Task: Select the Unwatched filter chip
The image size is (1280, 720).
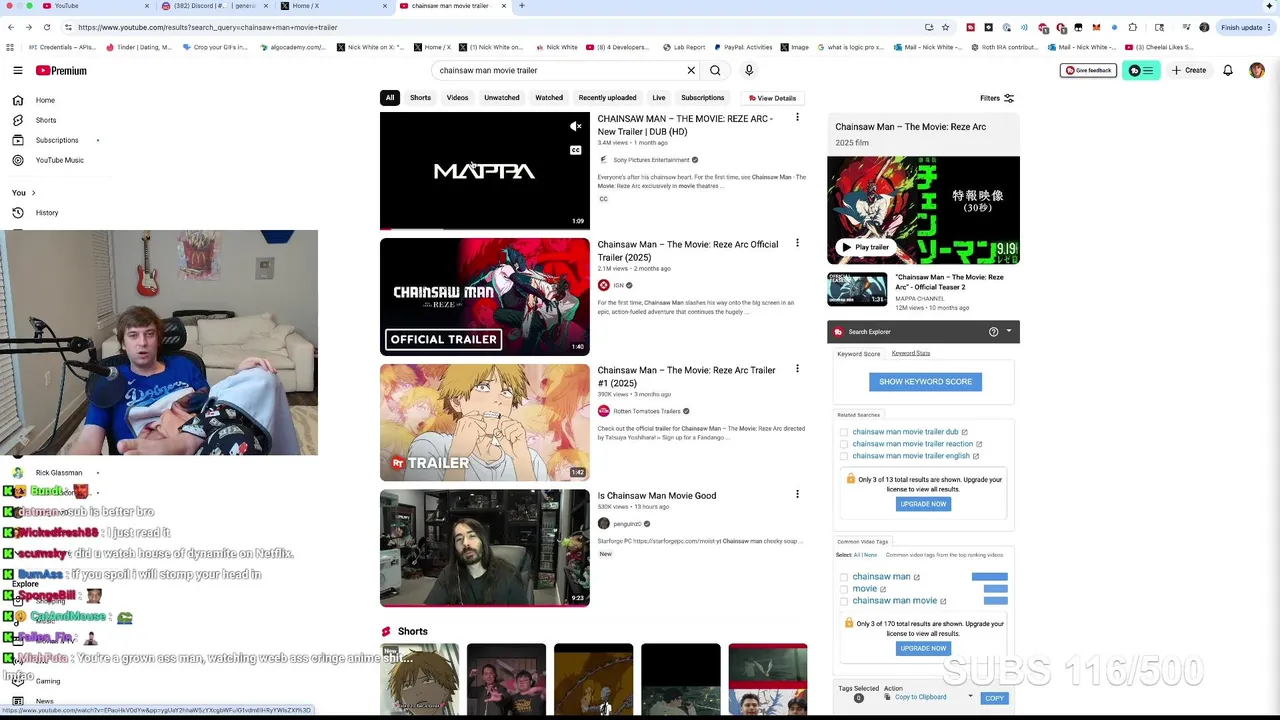Action: point(502,98)
